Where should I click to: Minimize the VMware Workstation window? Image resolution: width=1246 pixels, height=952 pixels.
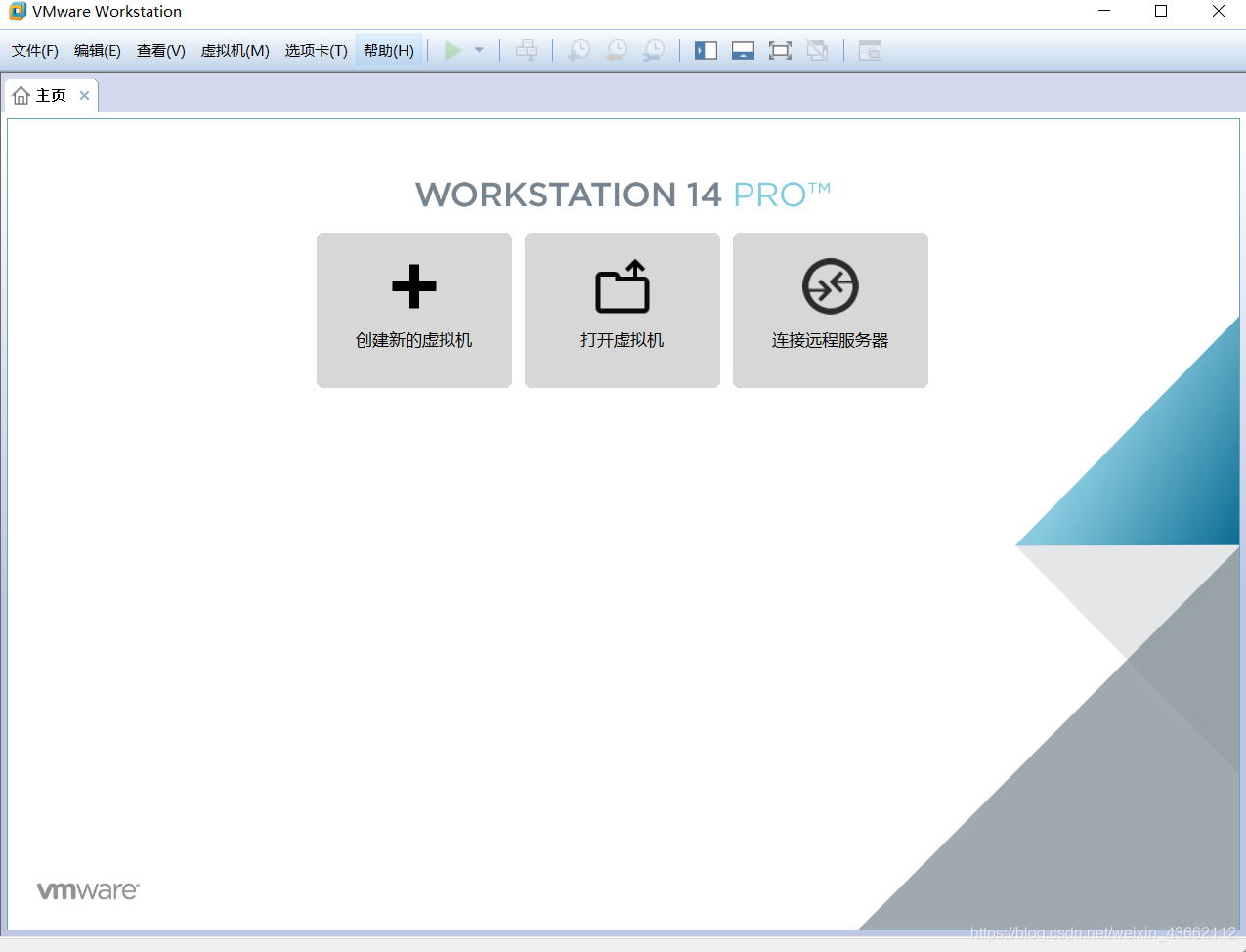pyautogui.click(x=1104, y=11)
